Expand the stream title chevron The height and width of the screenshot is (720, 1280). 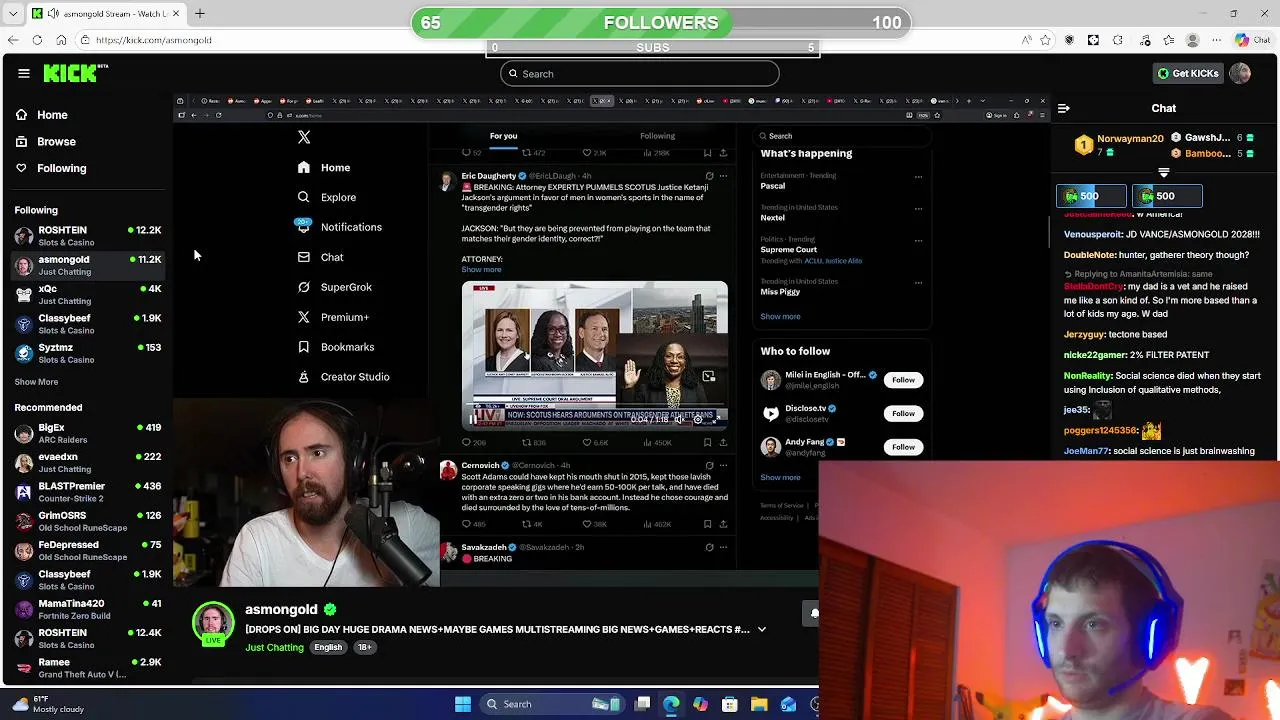pyautogui.click(x=762, y=630)
